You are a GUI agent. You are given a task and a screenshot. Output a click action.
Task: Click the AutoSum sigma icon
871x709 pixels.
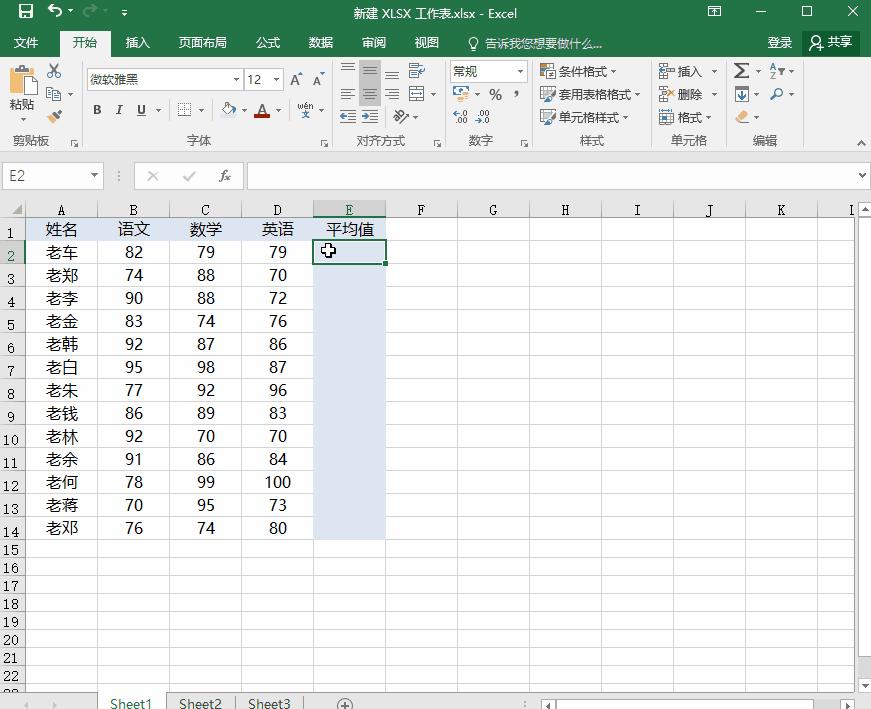click(742, 71)
